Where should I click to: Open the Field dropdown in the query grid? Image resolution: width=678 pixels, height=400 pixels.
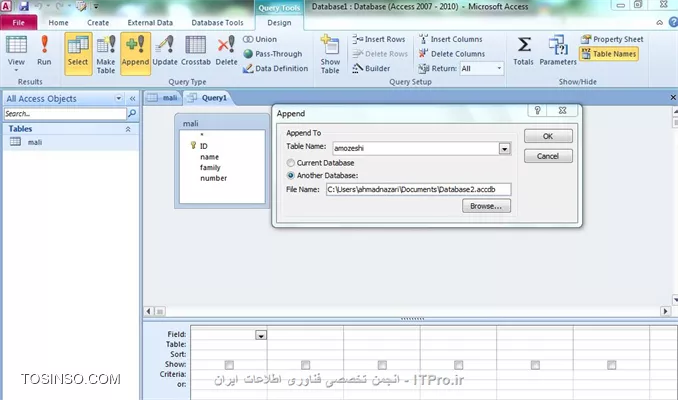pyautogui.click(x=262, y=336)
